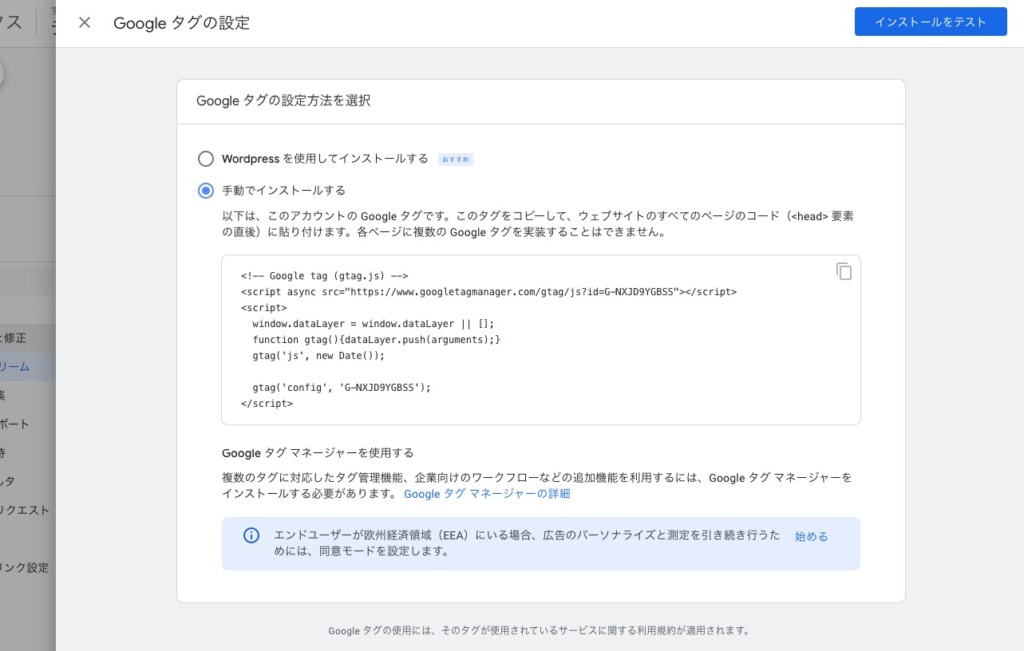The image size is (1024, 651).
Task: Open the ンク設定 sidebar menu item
Action: click(x=25, y=567)
